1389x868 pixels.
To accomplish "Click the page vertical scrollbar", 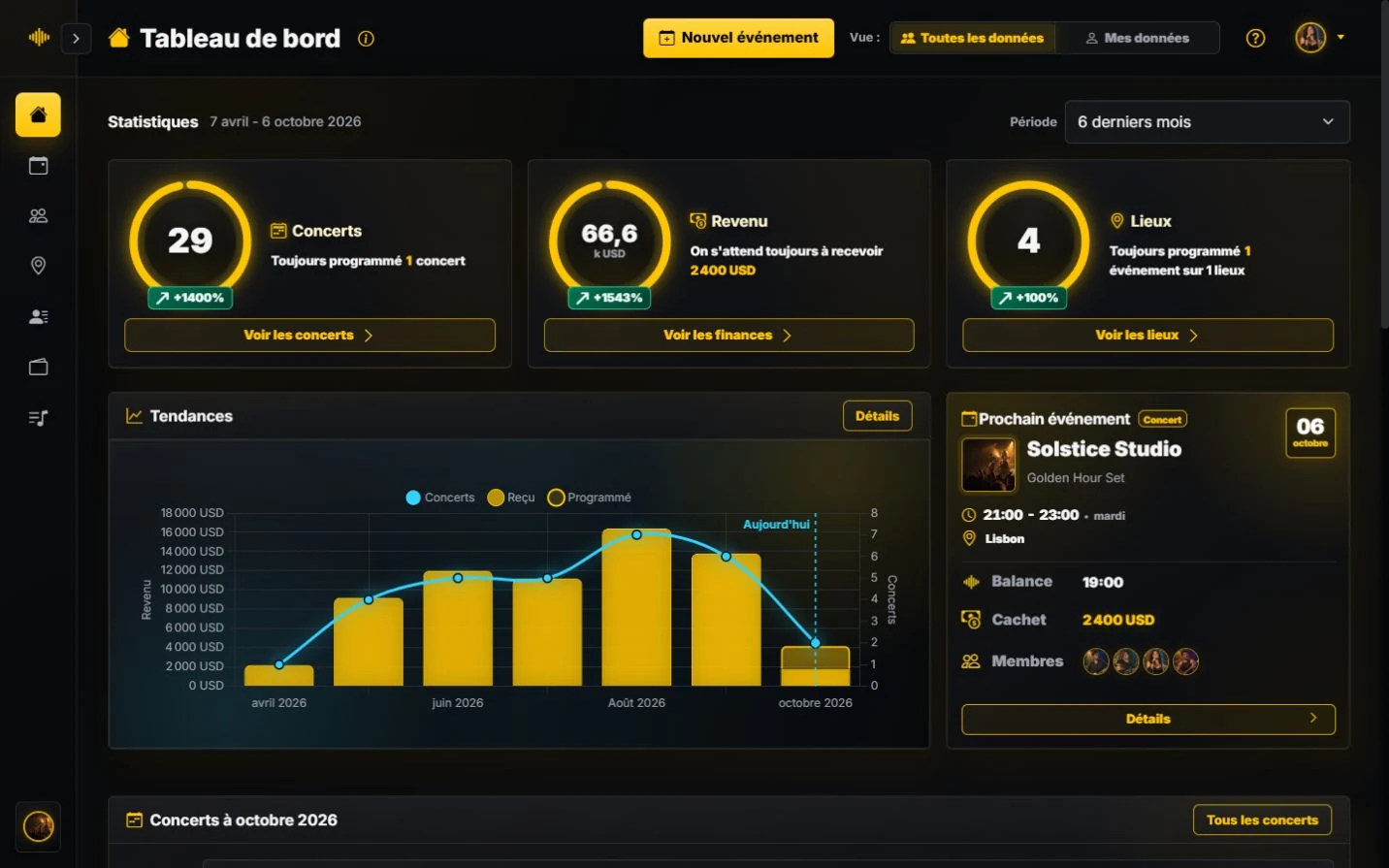I will [1384, 165].
